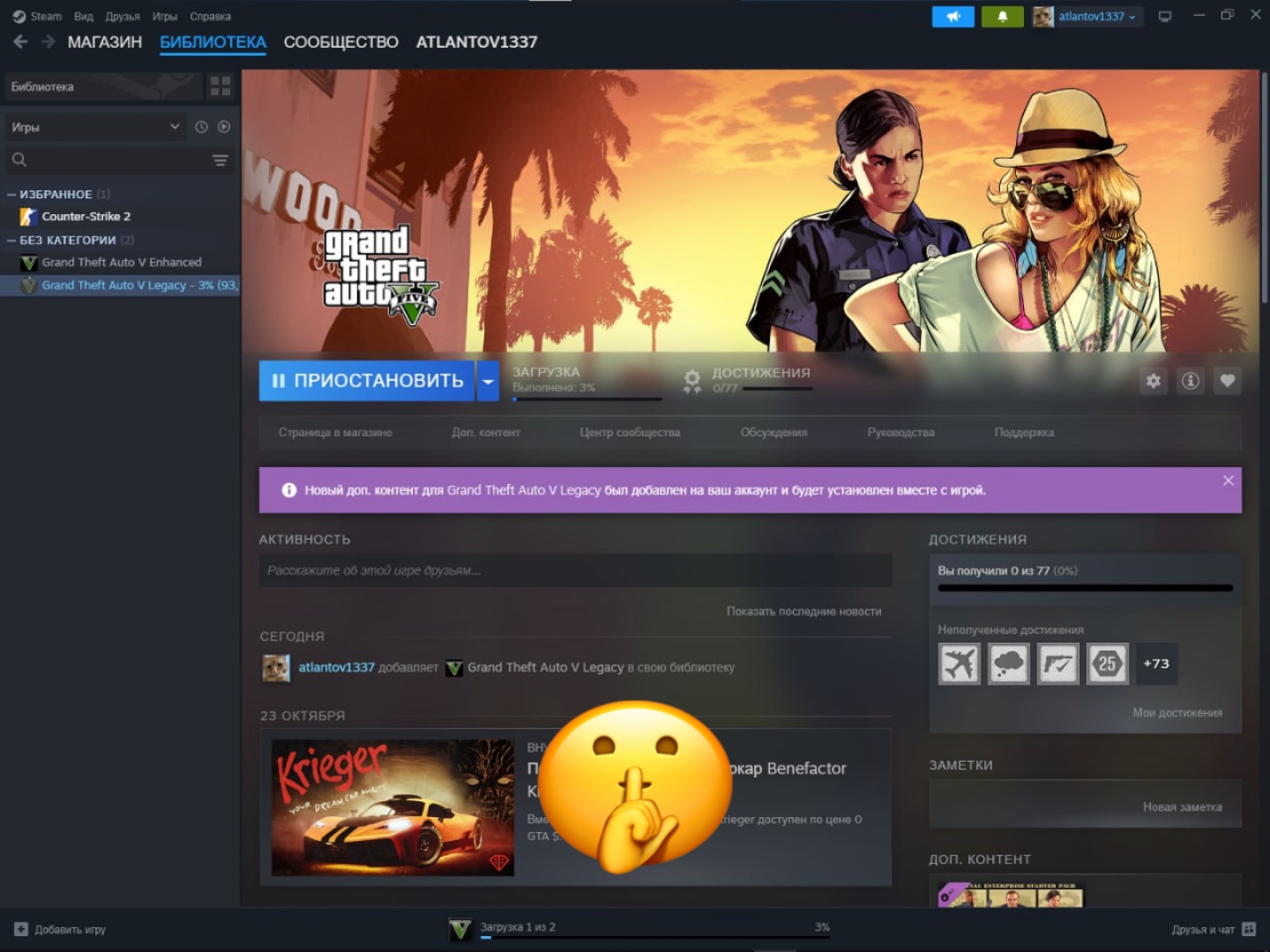
Task: Click the 25 badge achievement icon
Action: point(1107,664)
